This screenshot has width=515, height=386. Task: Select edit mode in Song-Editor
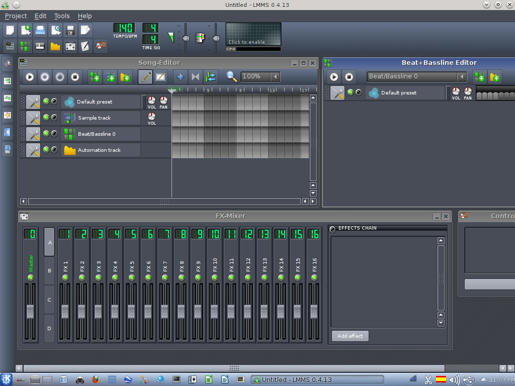coord(160,77)
